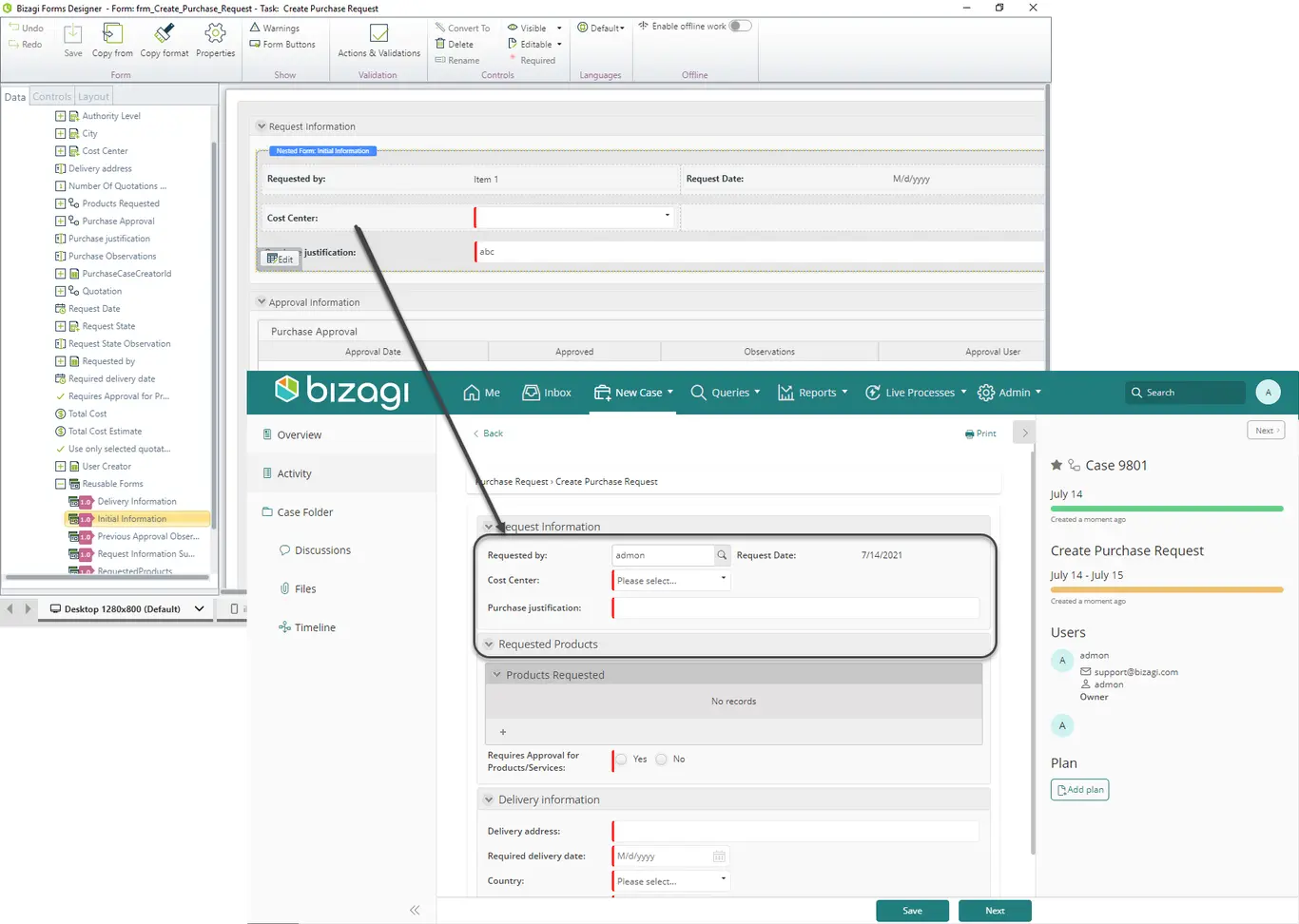Open the Default language dropdown
Screen dimensions: 1299x924
point(601,28)
